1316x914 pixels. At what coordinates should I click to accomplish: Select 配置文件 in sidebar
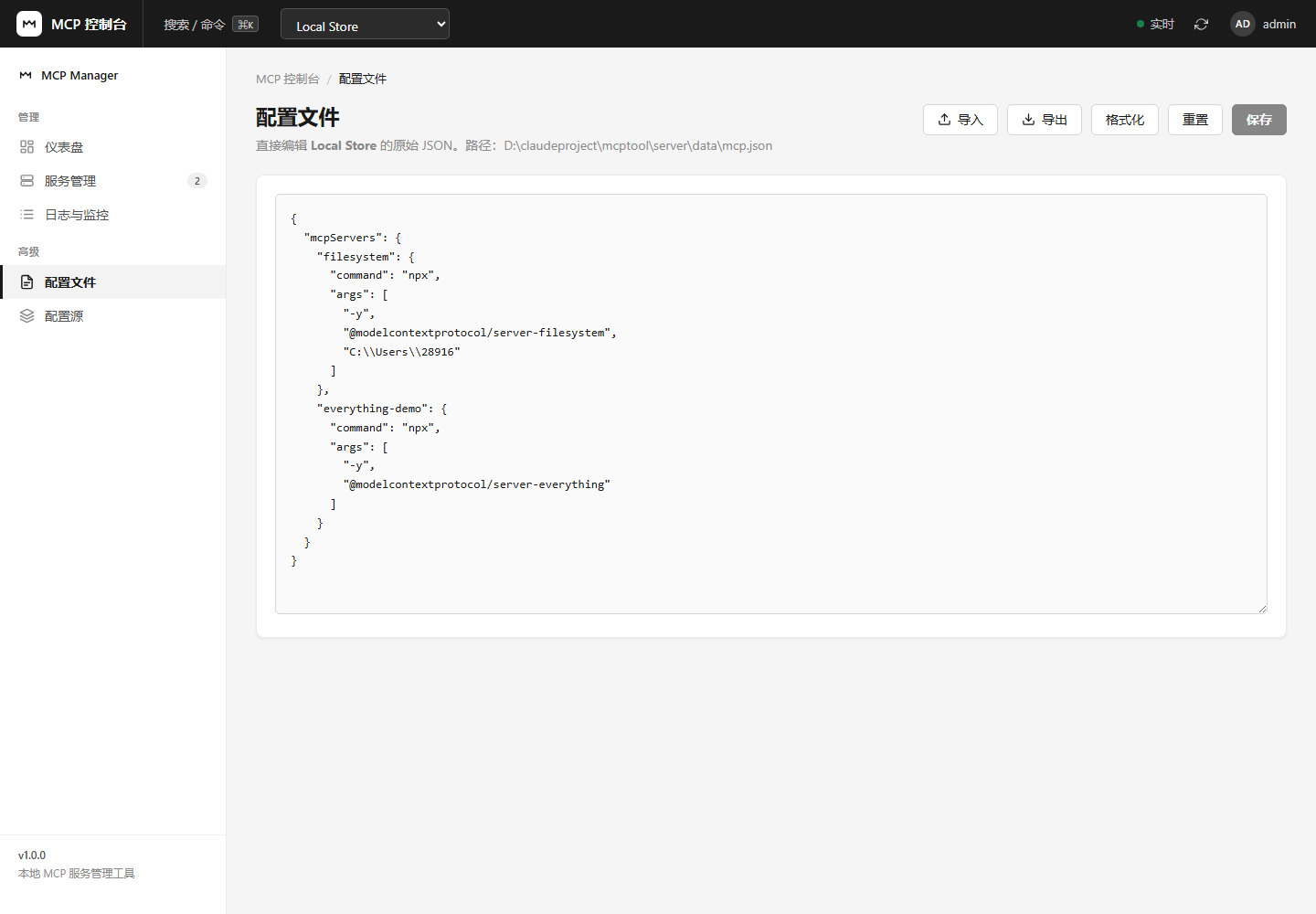coord(113,282)
